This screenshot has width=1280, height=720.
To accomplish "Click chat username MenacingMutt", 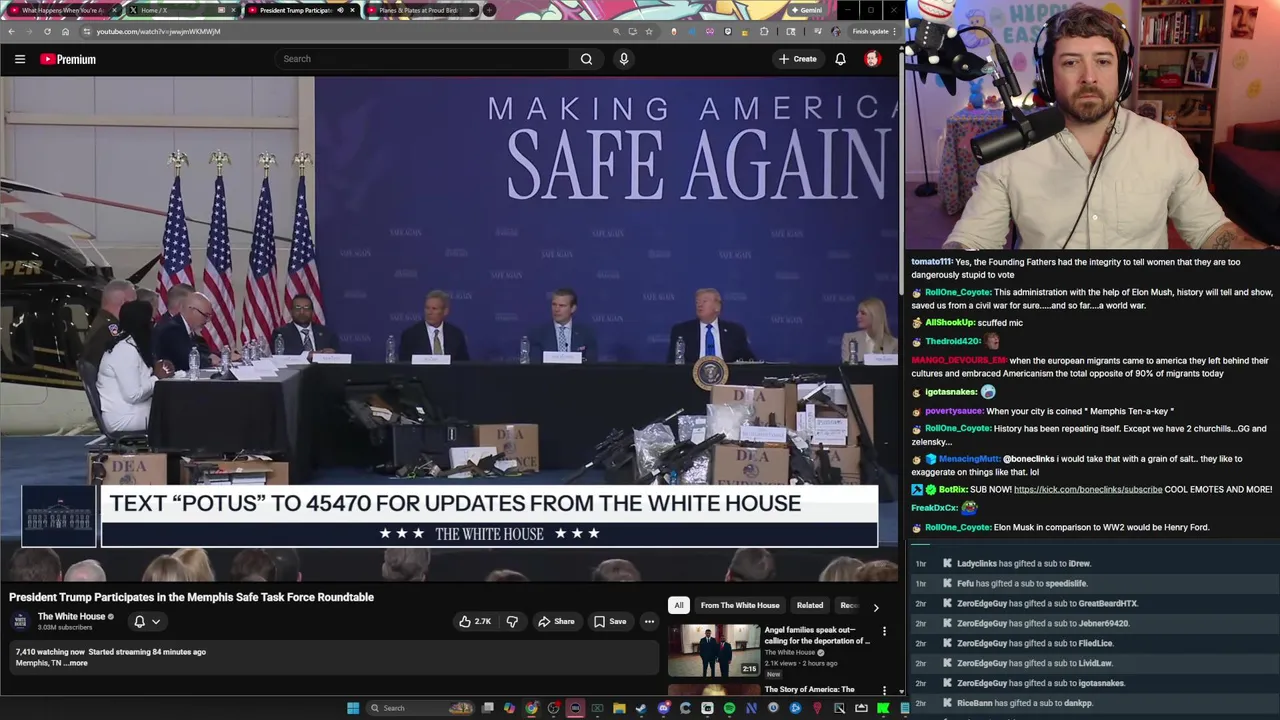I will tap(969, 459).
